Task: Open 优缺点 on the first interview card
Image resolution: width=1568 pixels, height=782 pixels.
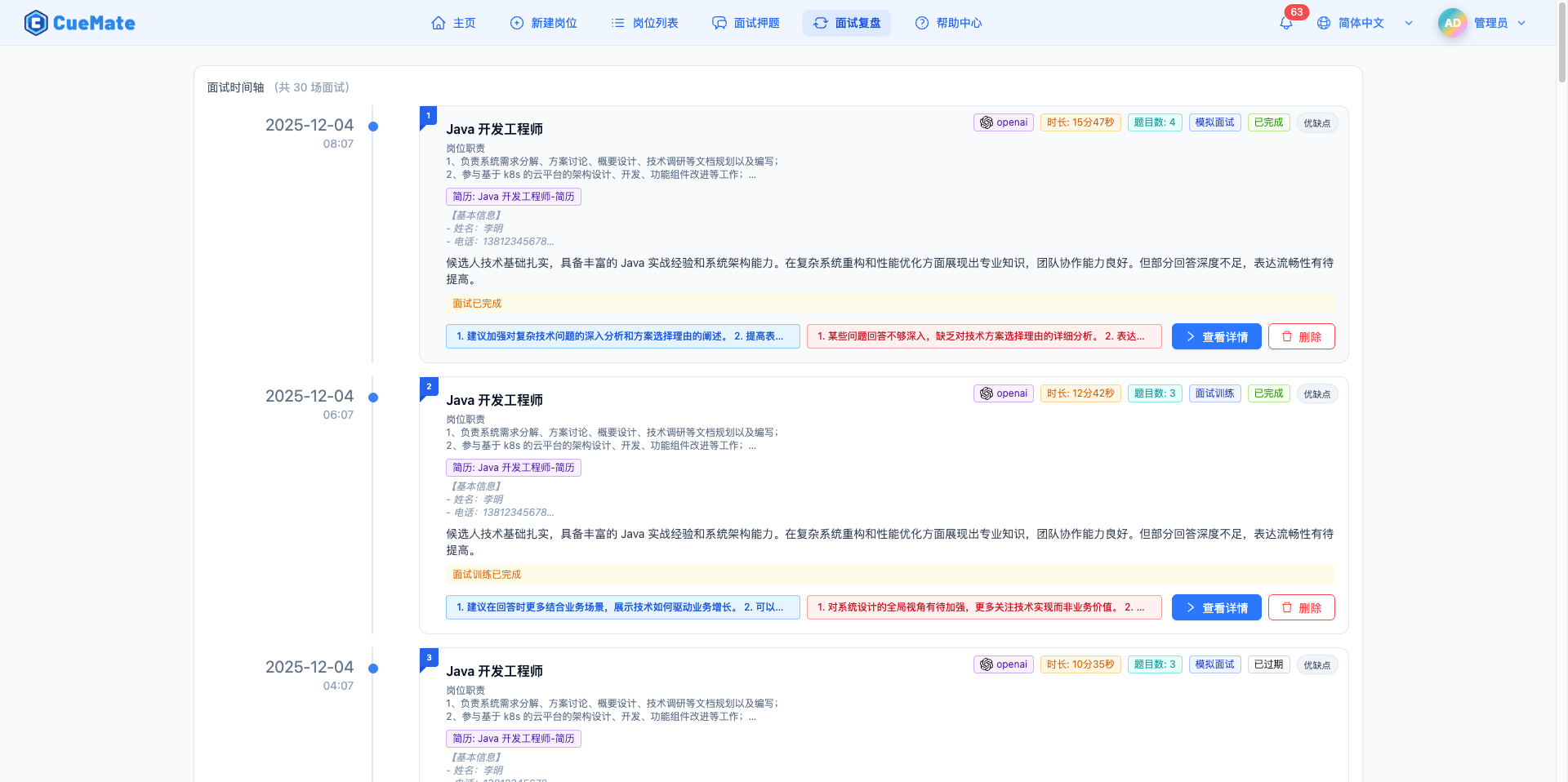Action: click(1316, 122)
